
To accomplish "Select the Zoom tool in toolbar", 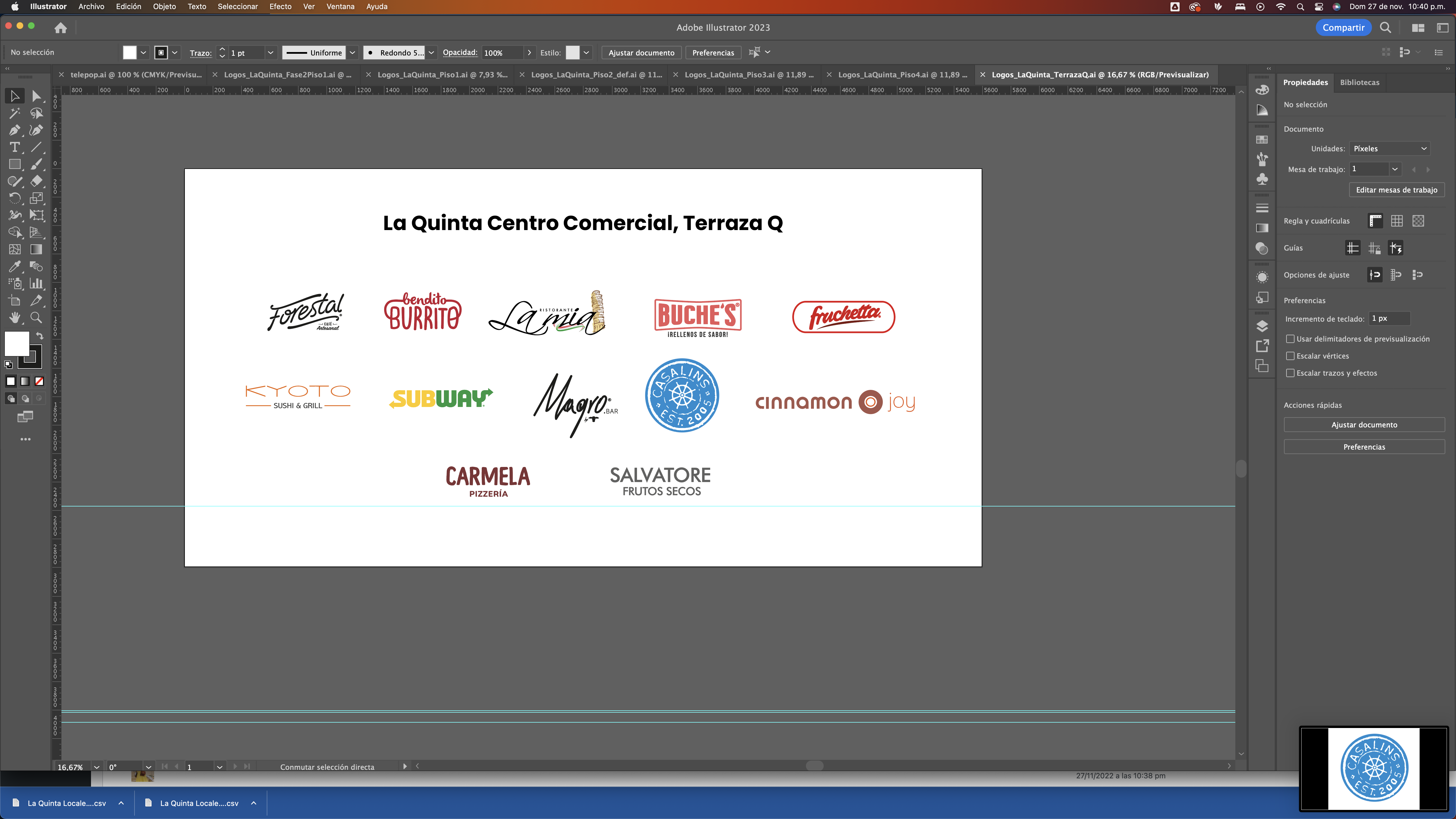I will coord(36,318).
